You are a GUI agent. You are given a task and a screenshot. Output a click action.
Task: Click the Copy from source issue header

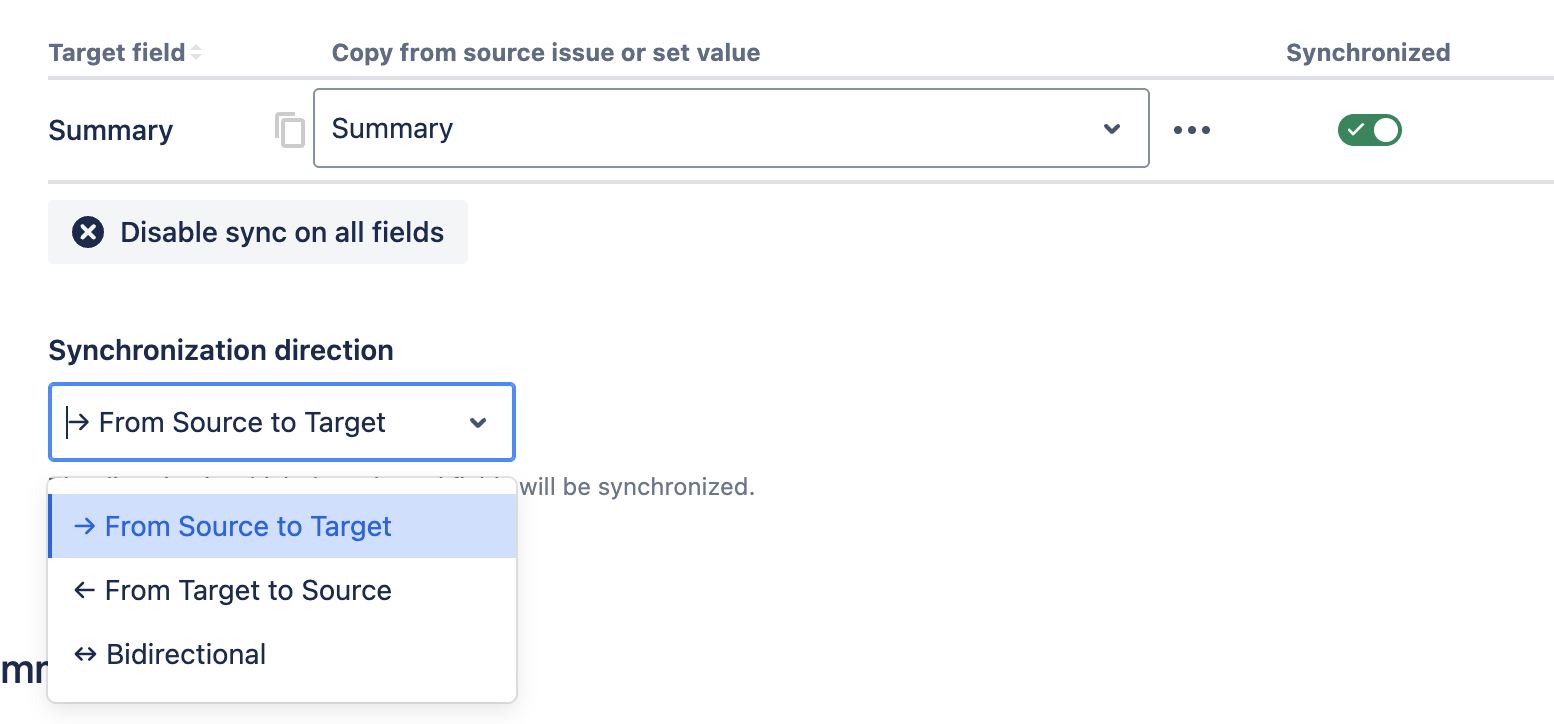[x=546, y=53]
